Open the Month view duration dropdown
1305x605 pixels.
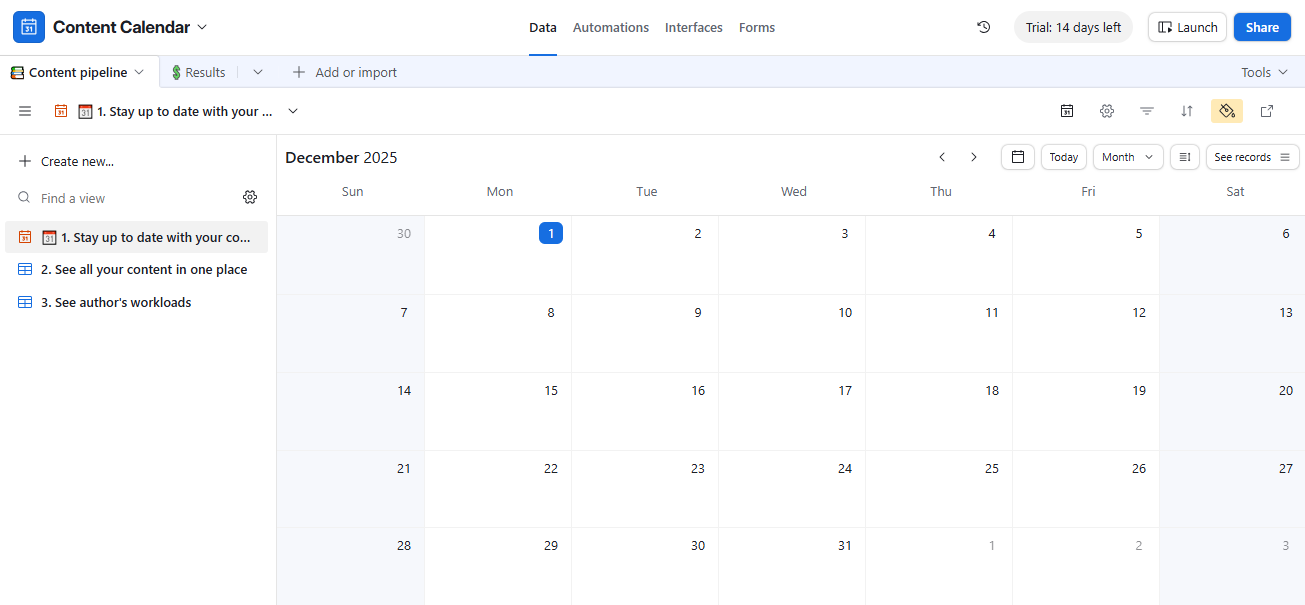tap(1127, 157)
